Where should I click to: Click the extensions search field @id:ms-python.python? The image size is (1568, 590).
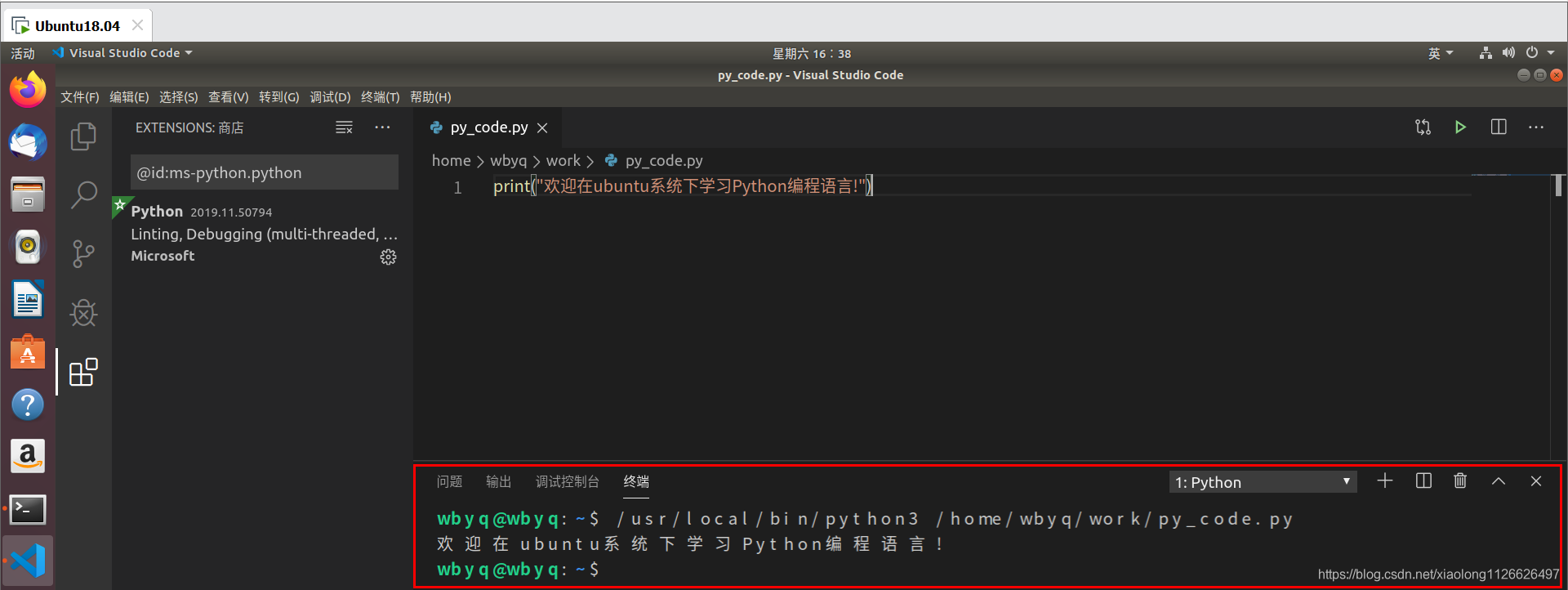265,172
